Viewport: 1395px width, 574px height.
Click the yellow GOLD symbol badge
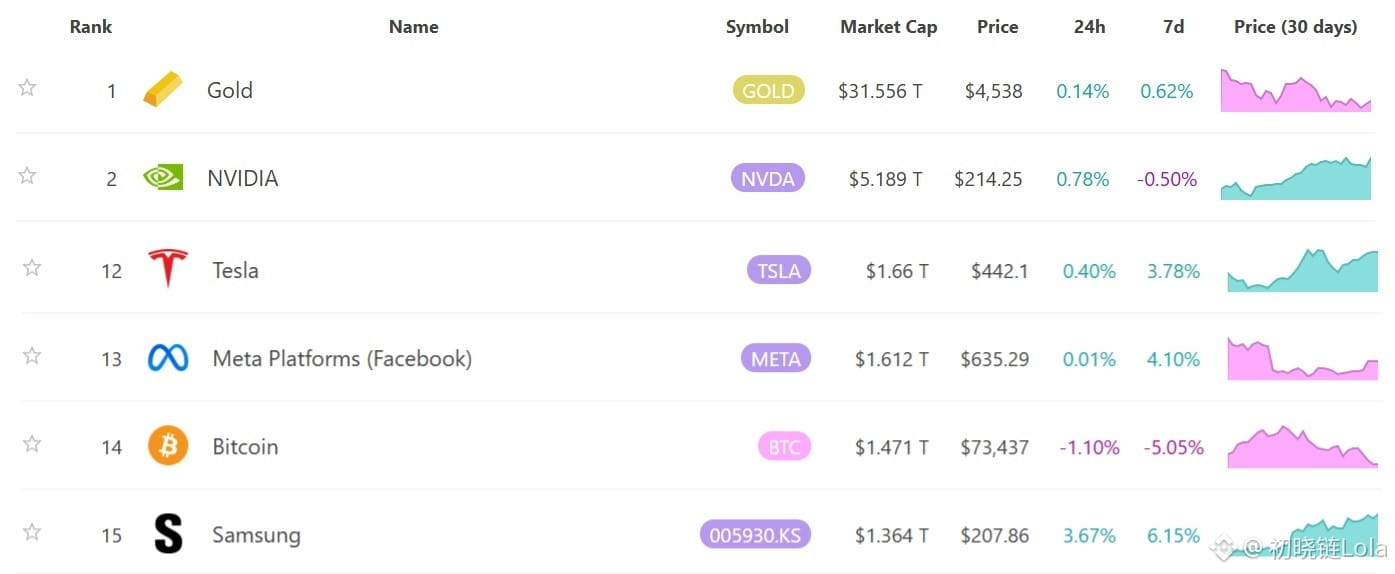[x=768, y=91]
